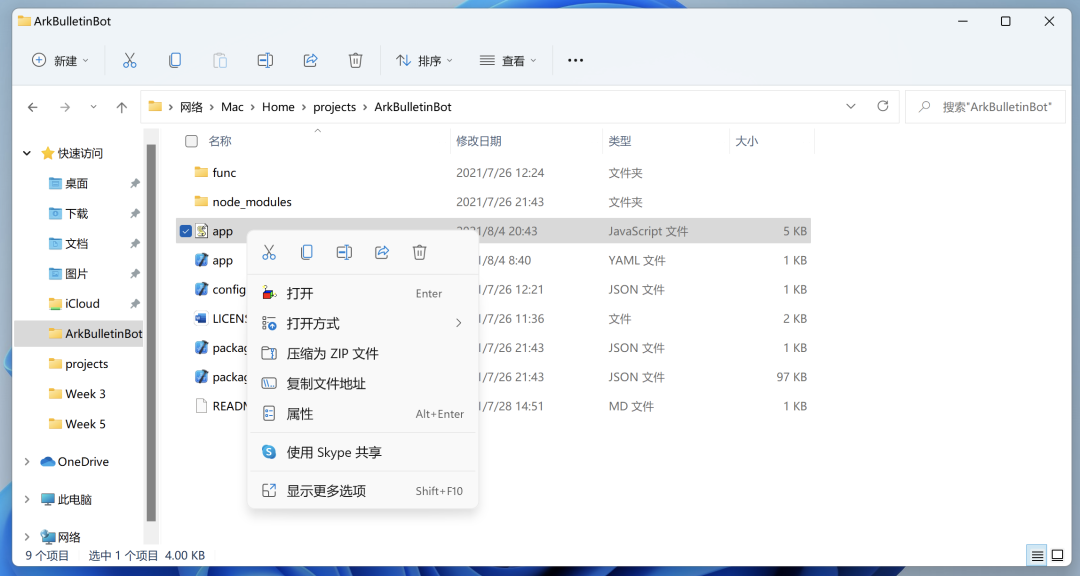Image resolution: width=1080 pixels, height=576 pixels.
Task: Click the app YAML file icon
Action: coord(201,260)
